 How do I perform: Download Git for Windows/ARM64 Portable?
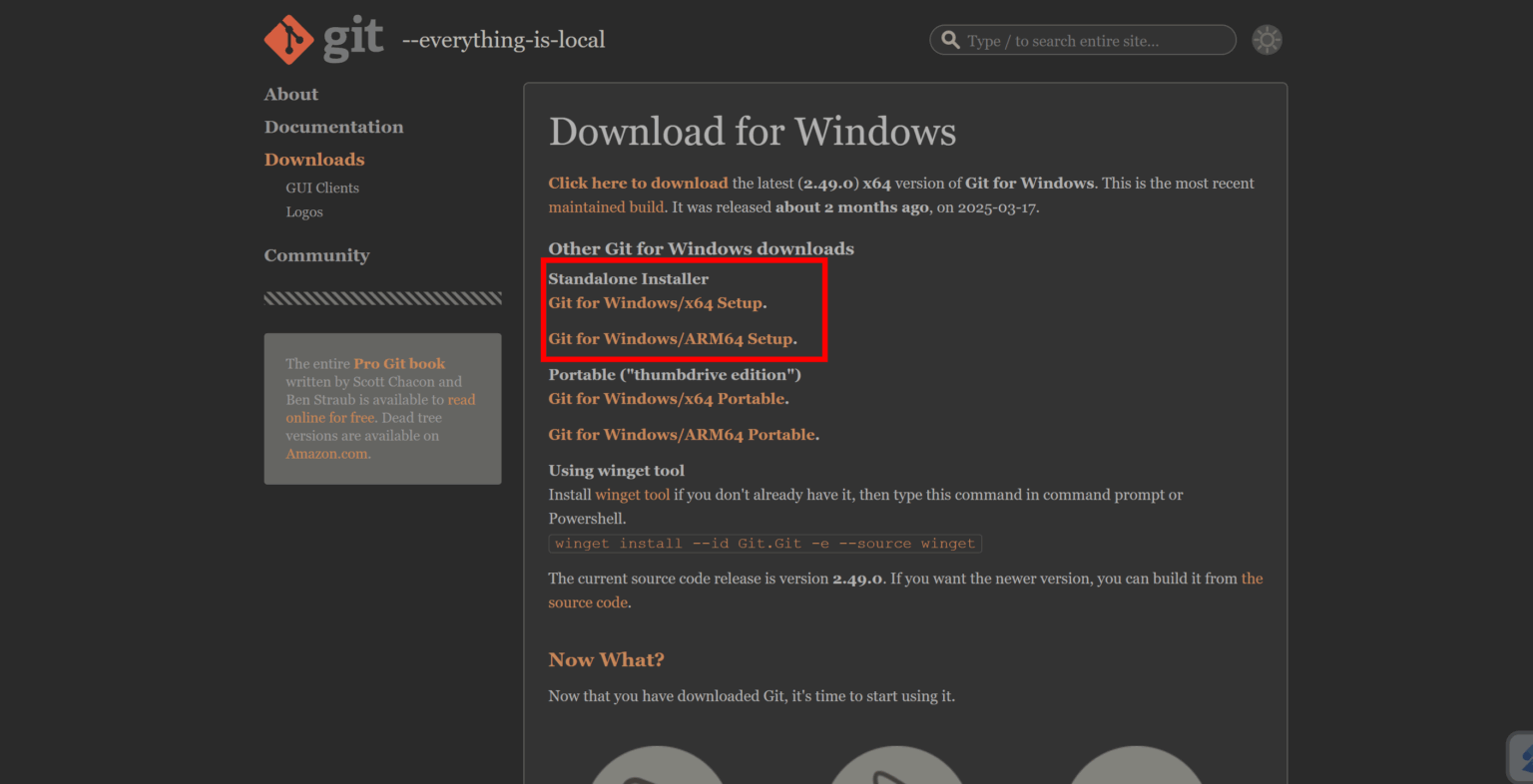tap(682, 435)
